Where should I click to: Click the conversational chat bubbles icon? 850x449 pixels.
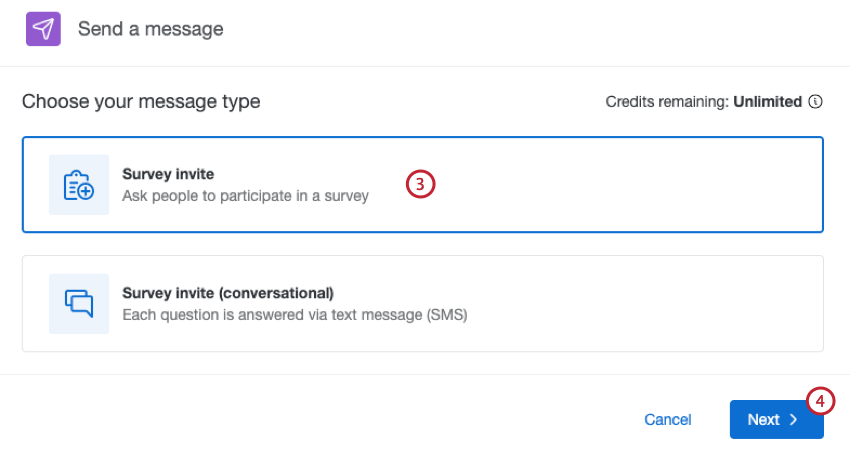79,303
